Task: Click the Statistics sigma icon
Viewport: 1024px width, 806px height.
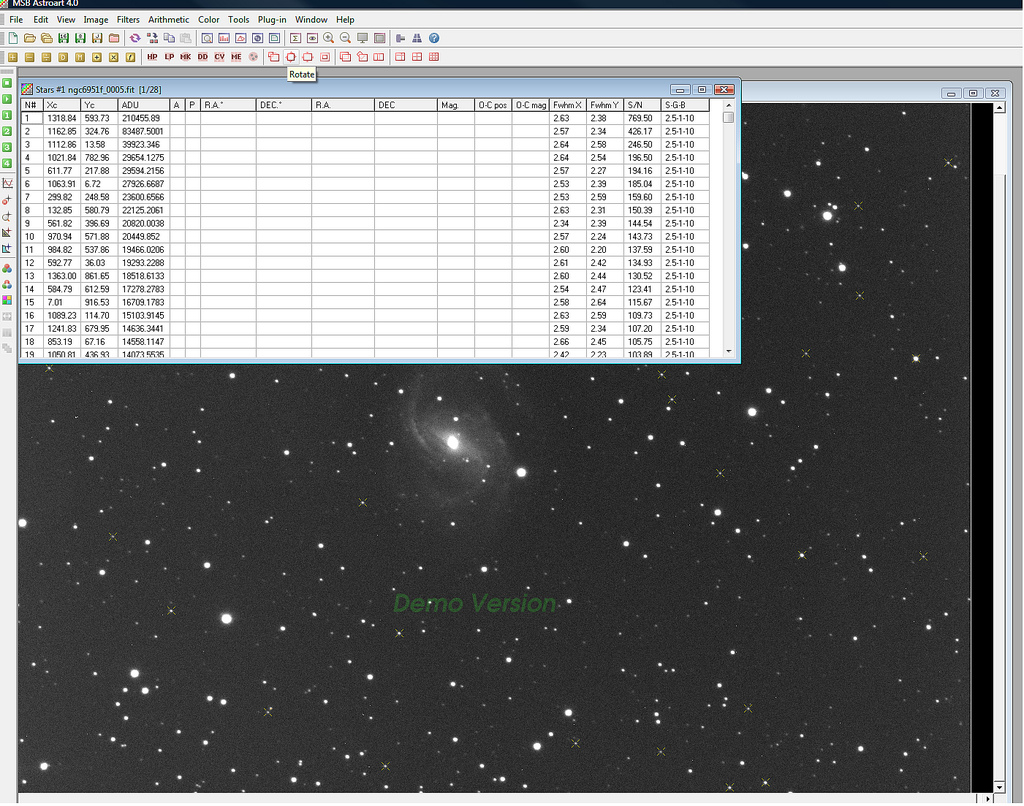Action: click(x=295, y=39)
